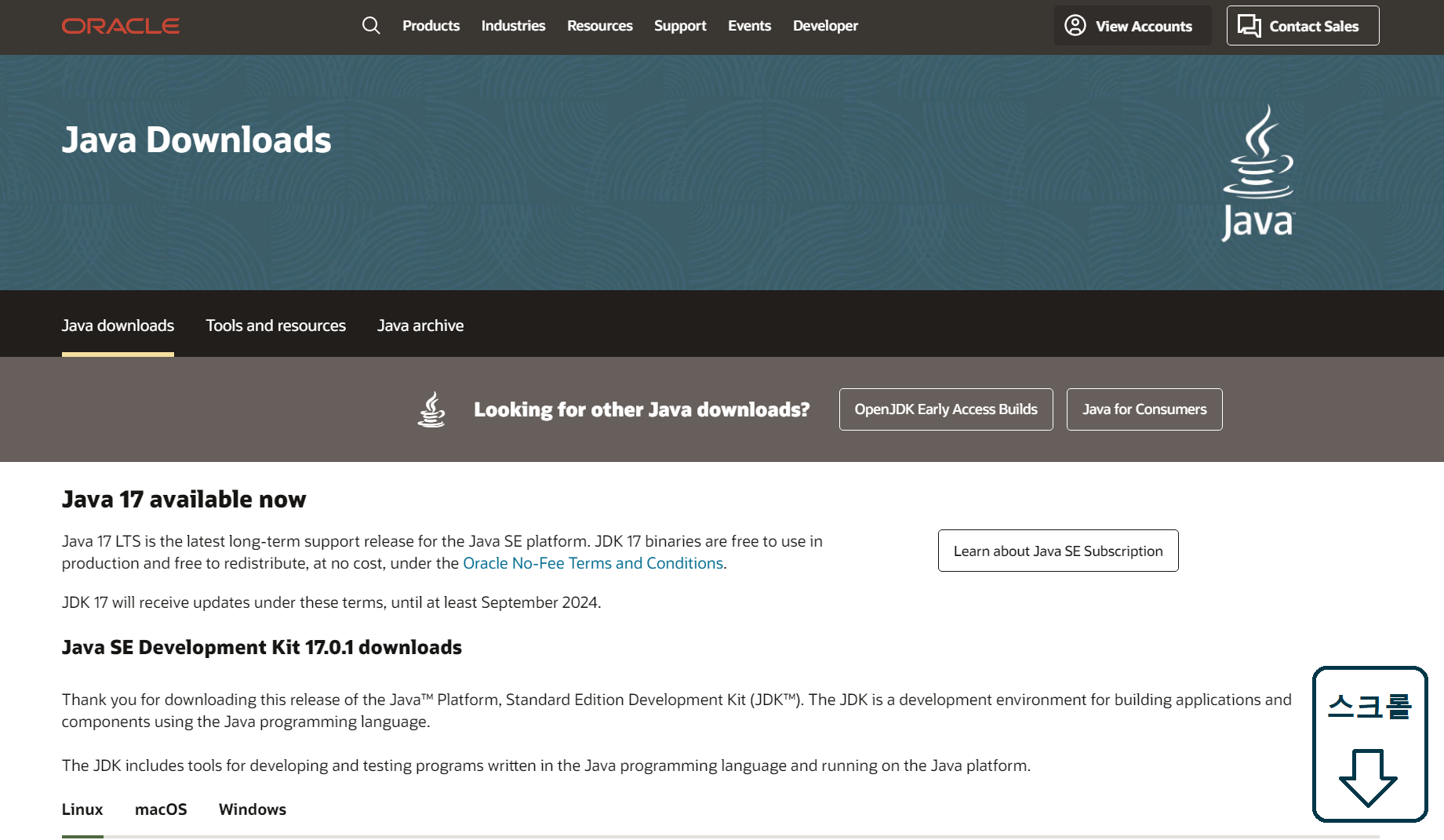Viewport: 1444px width, 840px height.
Task: Click the 'JDK 17 will receive updates' sentence
Action: 331,602
